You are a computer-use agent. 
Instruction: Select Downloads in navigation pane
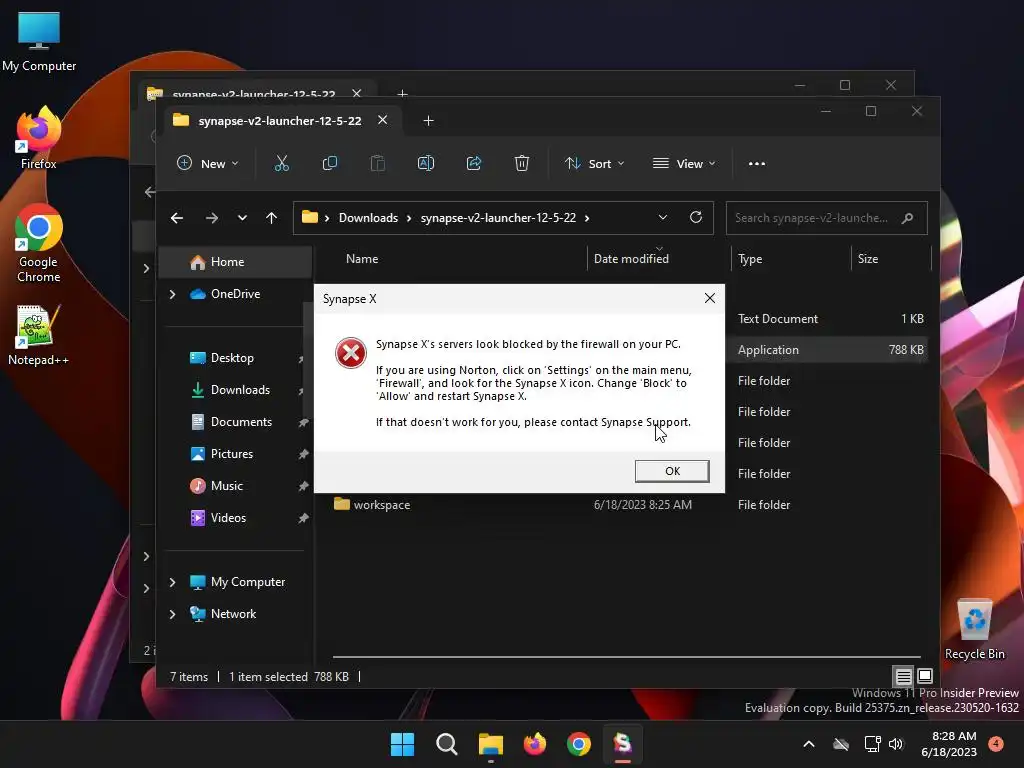click(235, 390)
